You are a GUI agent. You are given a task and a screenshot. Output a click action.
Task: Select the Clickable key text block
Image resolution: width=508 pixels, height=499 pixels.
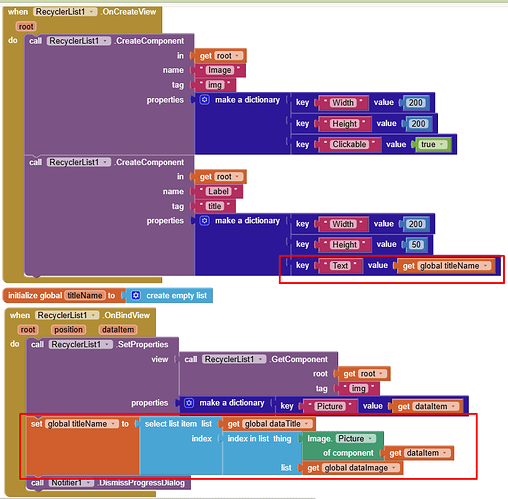(x=349, y=144)
